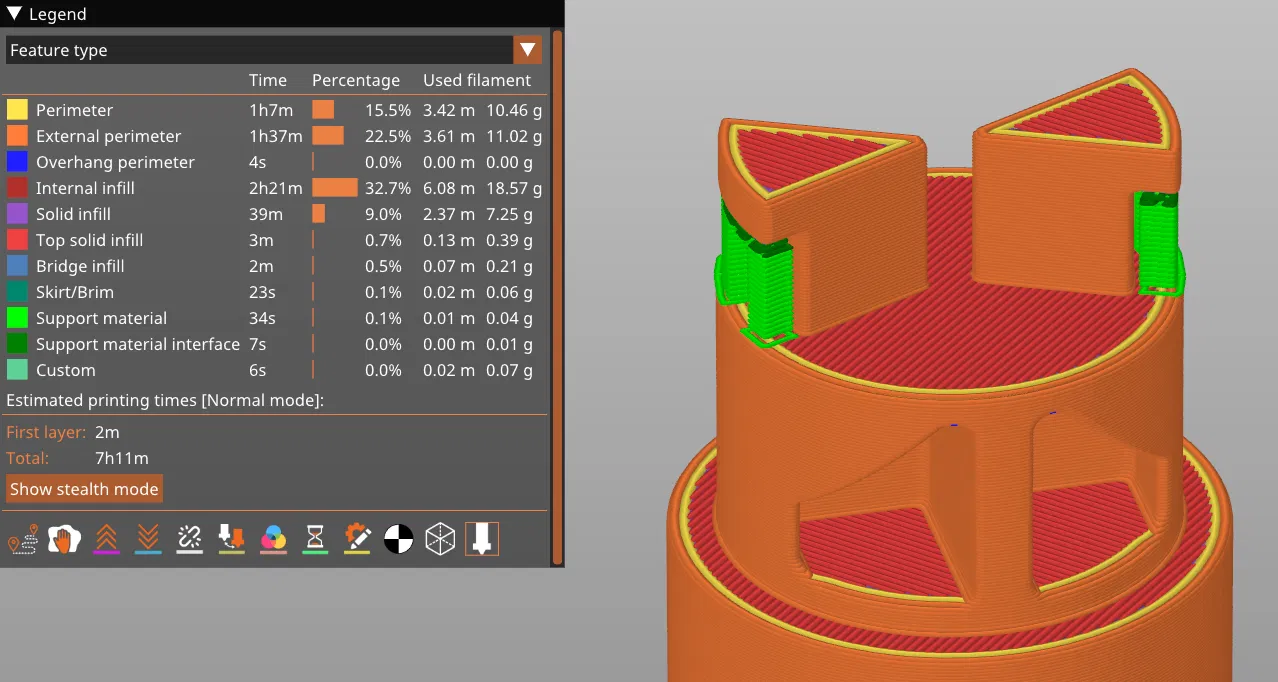
Task: Click the 18.57 g filament weight
Action: click(514, 188)
